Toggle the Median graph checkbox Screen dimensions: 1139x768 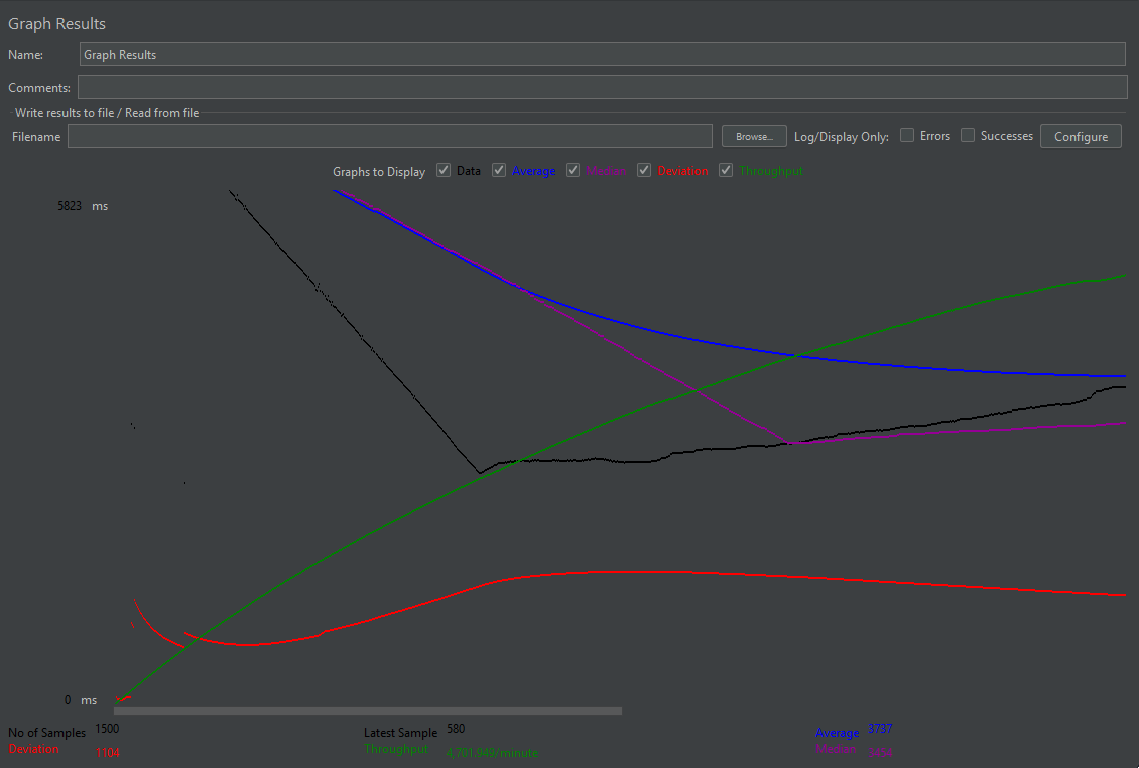[572, 170]
